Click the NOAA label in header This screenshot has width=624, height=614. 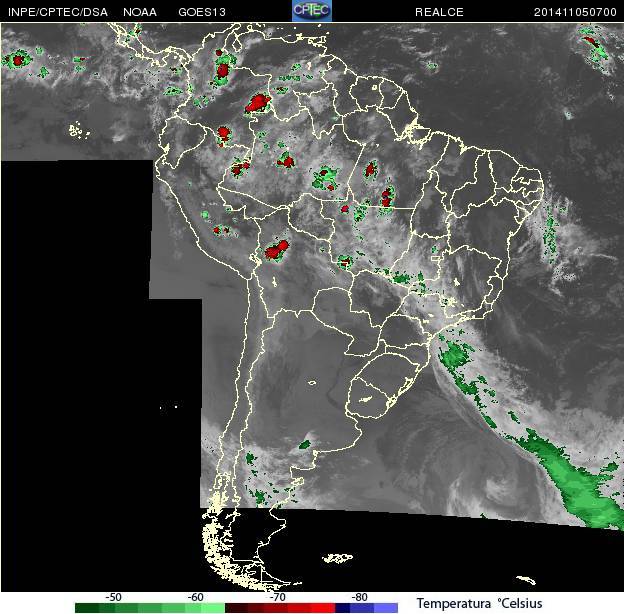click(x=140, y=12)
